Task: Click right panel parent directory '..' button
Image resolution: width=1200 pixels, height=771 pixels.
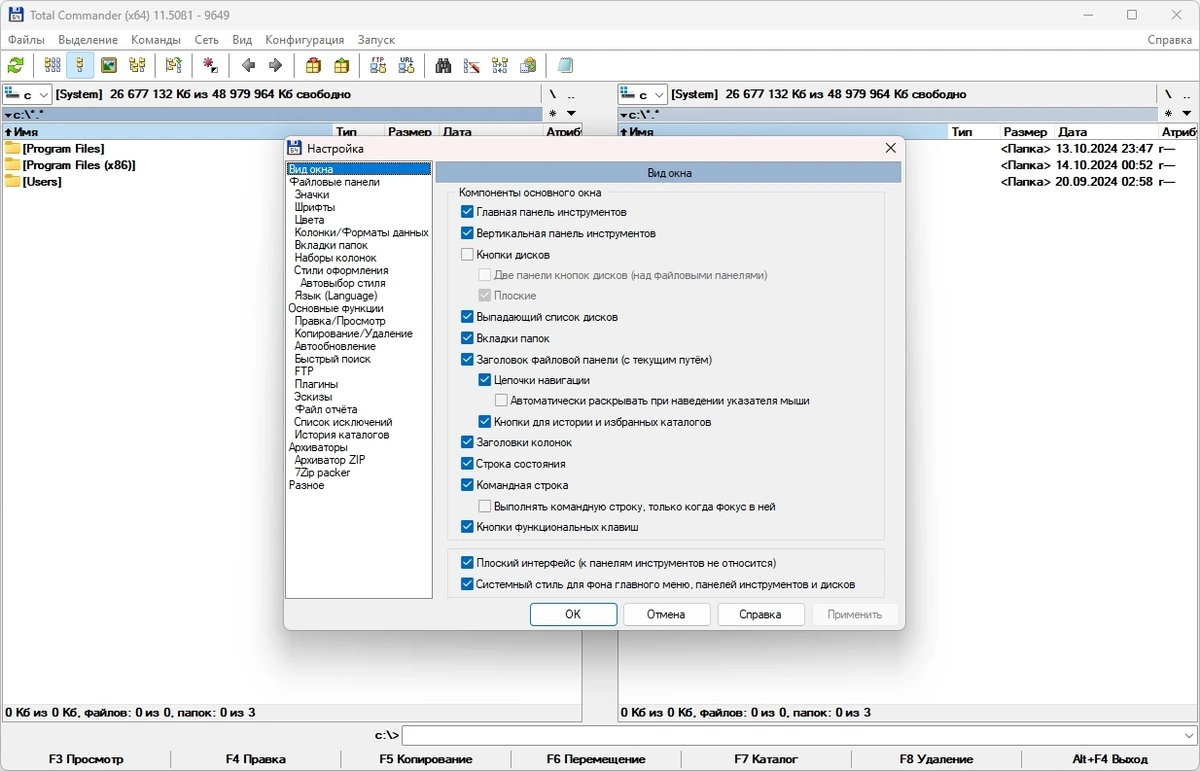Action: tap(1187, 94)
